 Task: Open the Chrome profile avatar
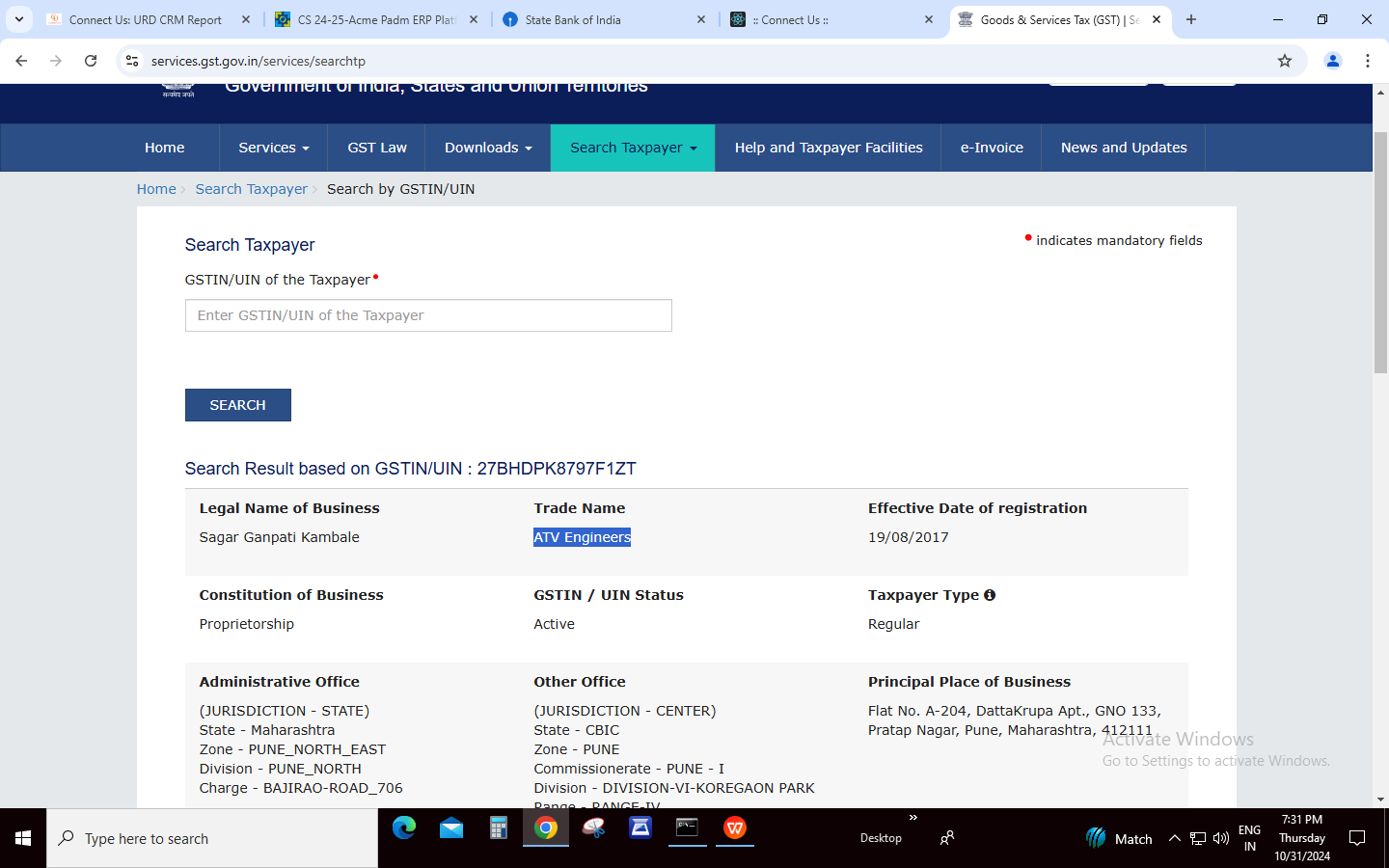click(x=1333, y=61)
